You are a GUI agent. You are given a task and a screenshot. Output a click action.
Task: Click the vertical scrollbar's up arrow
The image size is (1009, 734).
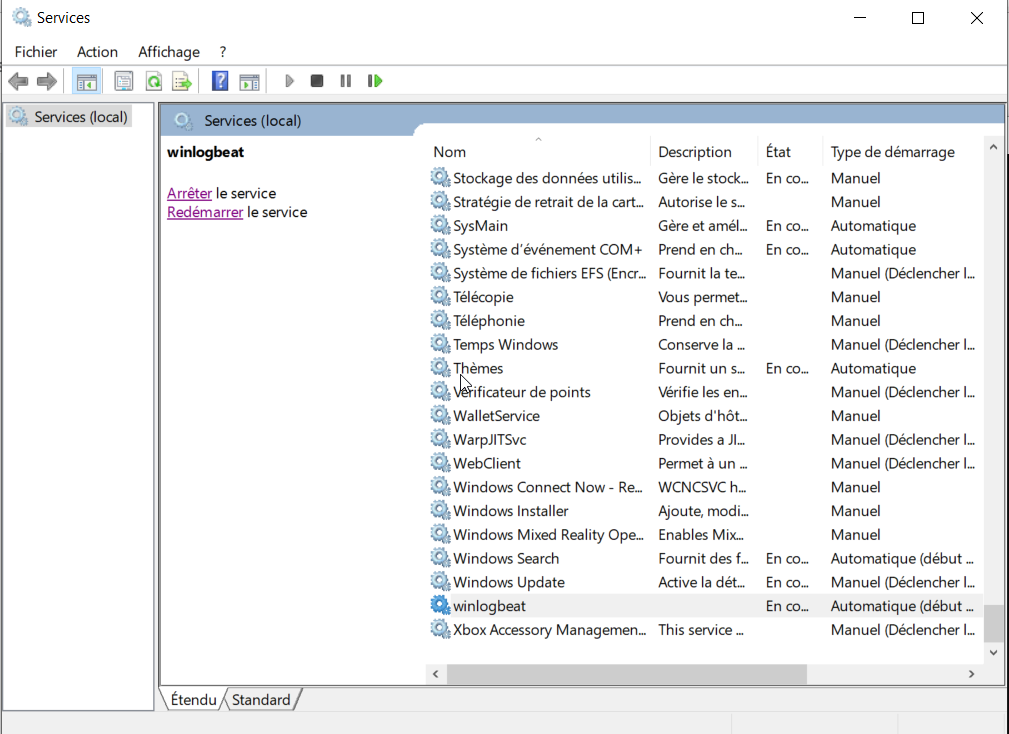pyautogui.click(x=993, y=148)
